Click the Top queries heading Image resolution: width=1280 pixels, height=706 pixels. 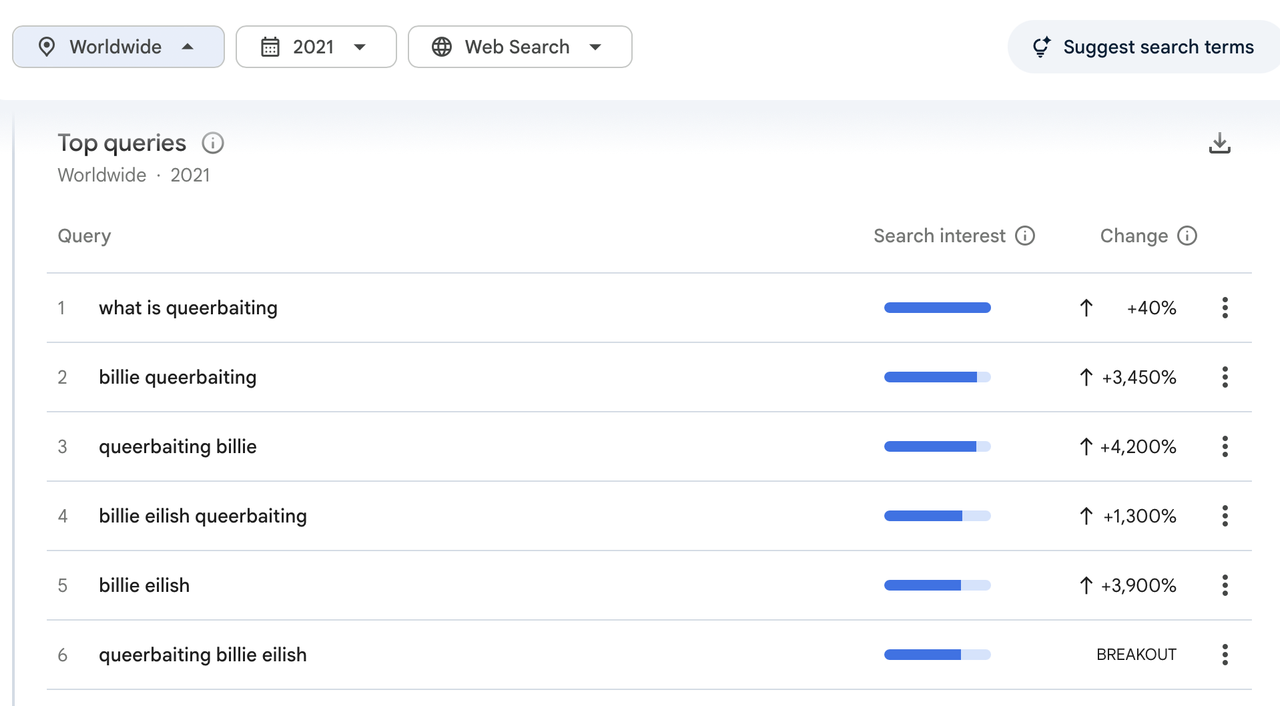(x=122, y=143)
